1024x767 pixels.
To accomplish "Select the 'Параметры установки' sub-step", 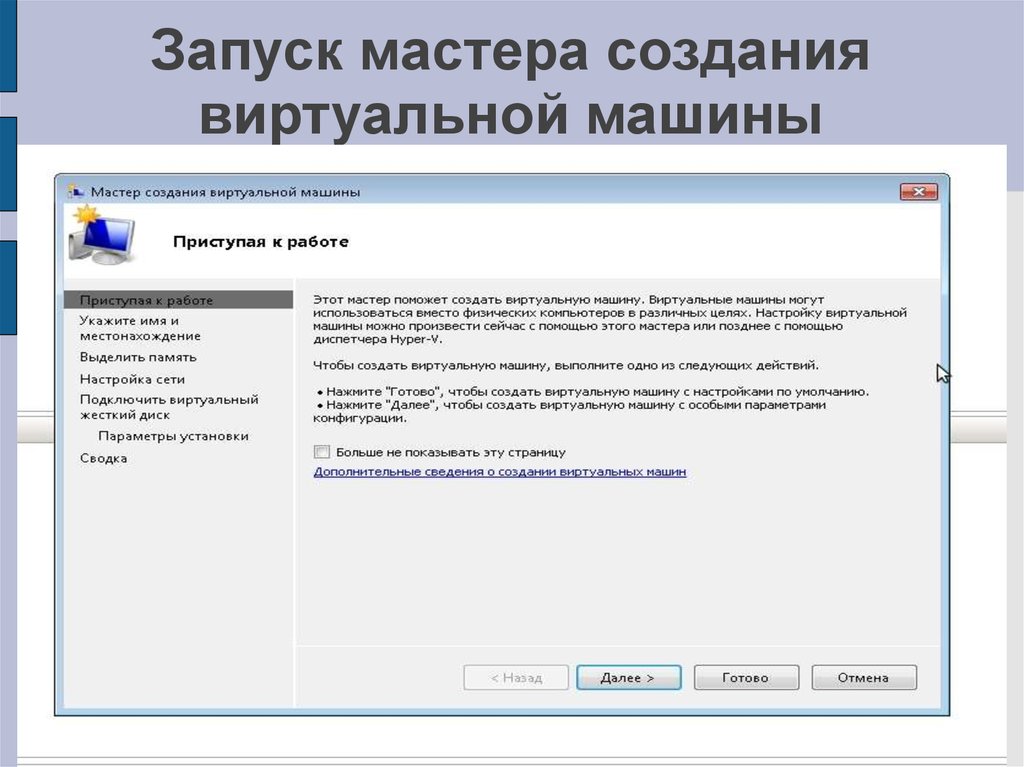I will coord(173,436).
